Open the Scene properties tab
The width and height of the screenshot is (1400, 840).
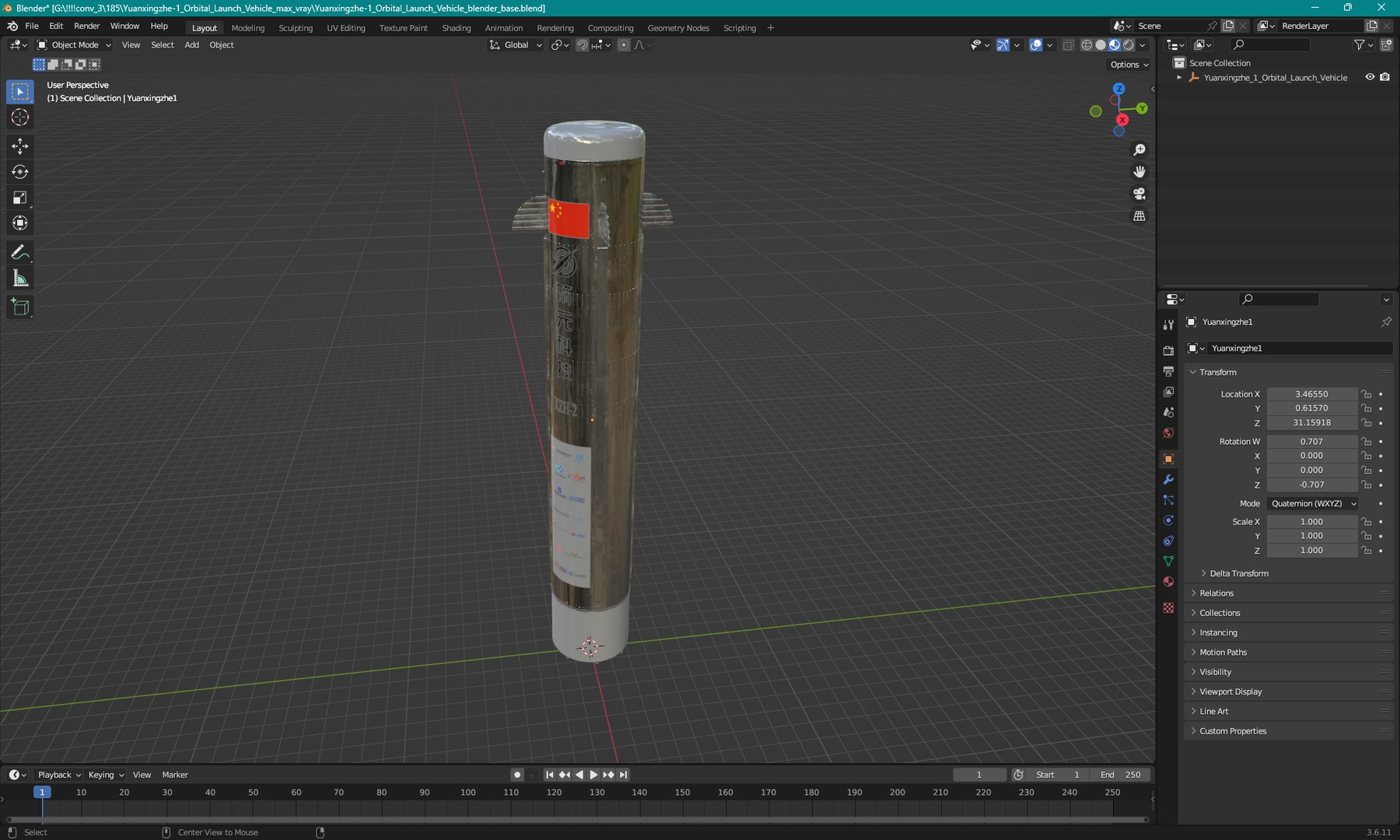(1168, 413)
